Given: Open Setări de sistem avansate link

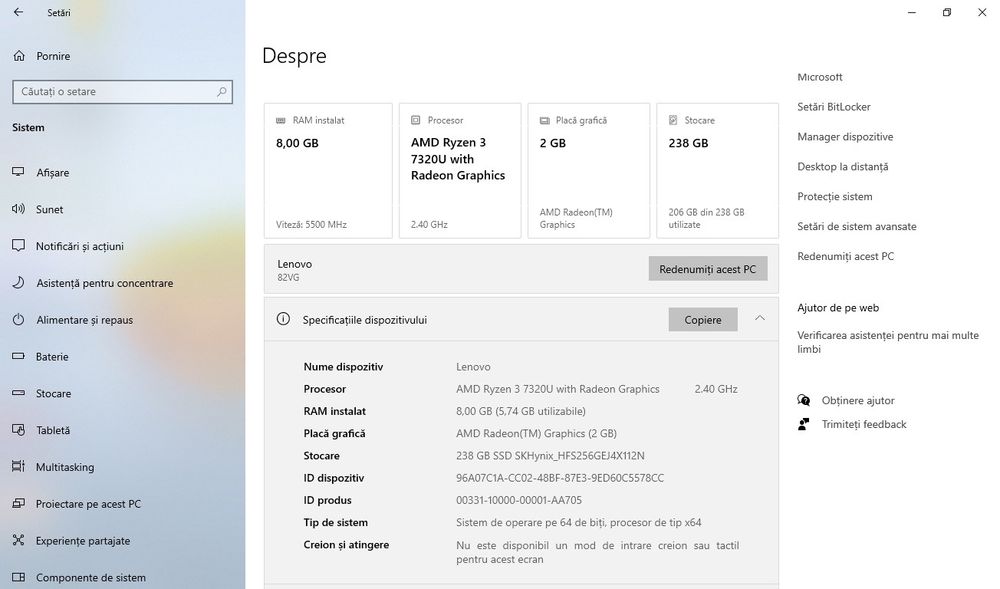Looking at the screenshot, I should click(857, 227).
